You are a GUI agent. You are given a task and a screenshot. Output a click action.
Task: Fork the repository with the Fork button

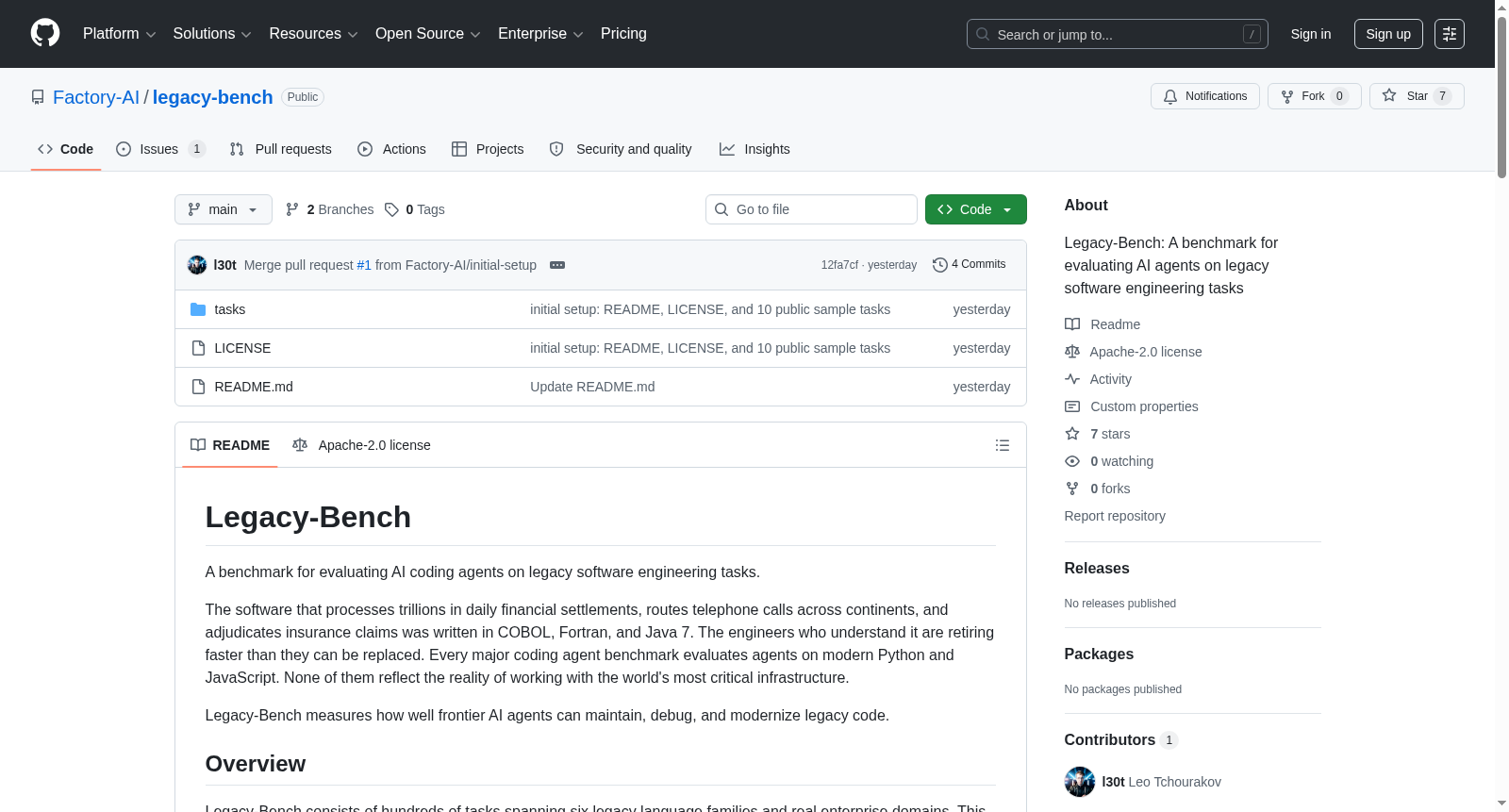click(1315, 96)
